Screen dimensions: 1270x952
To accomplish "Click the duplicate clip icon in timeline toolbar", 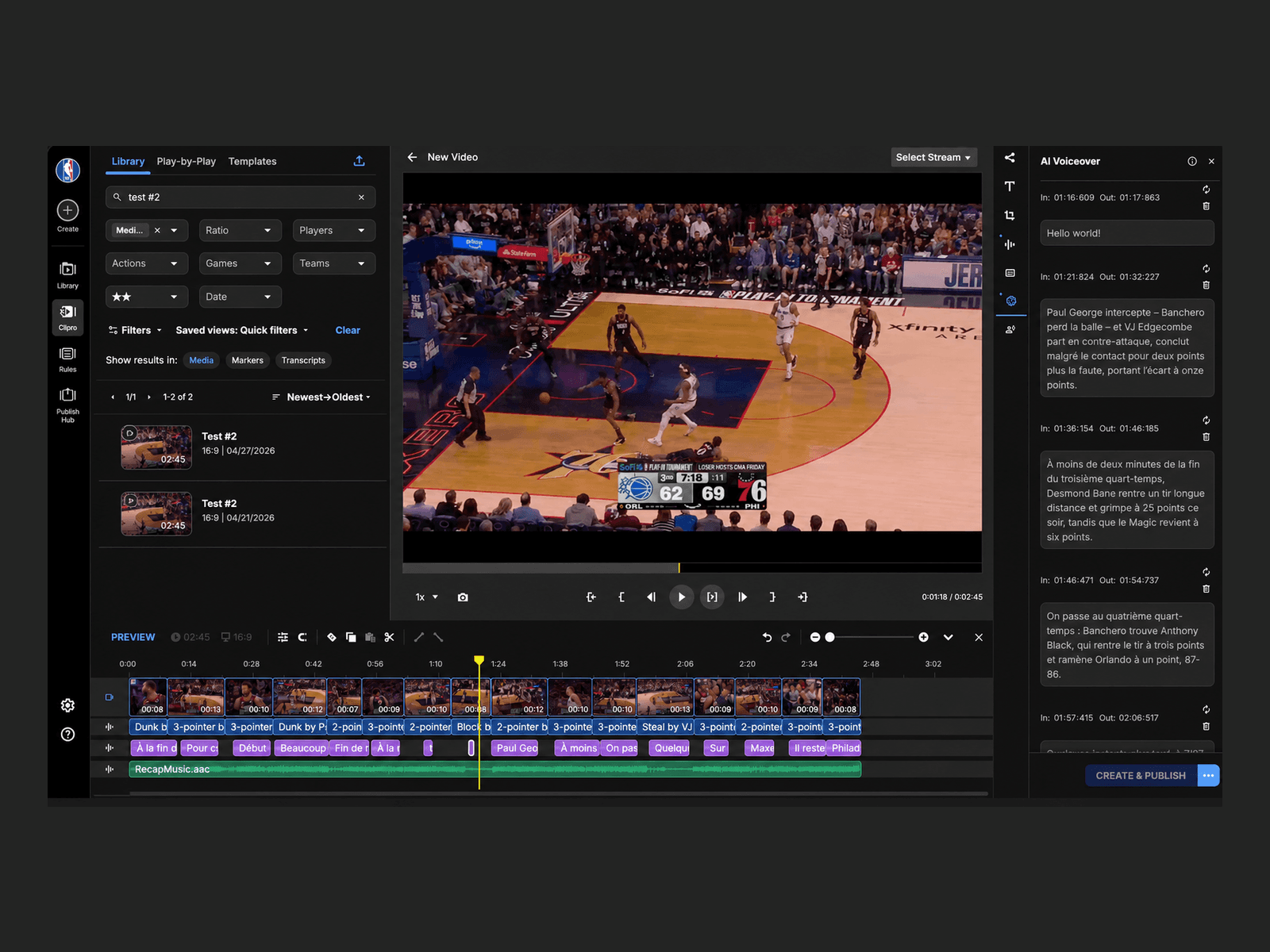I will point(351,637).
